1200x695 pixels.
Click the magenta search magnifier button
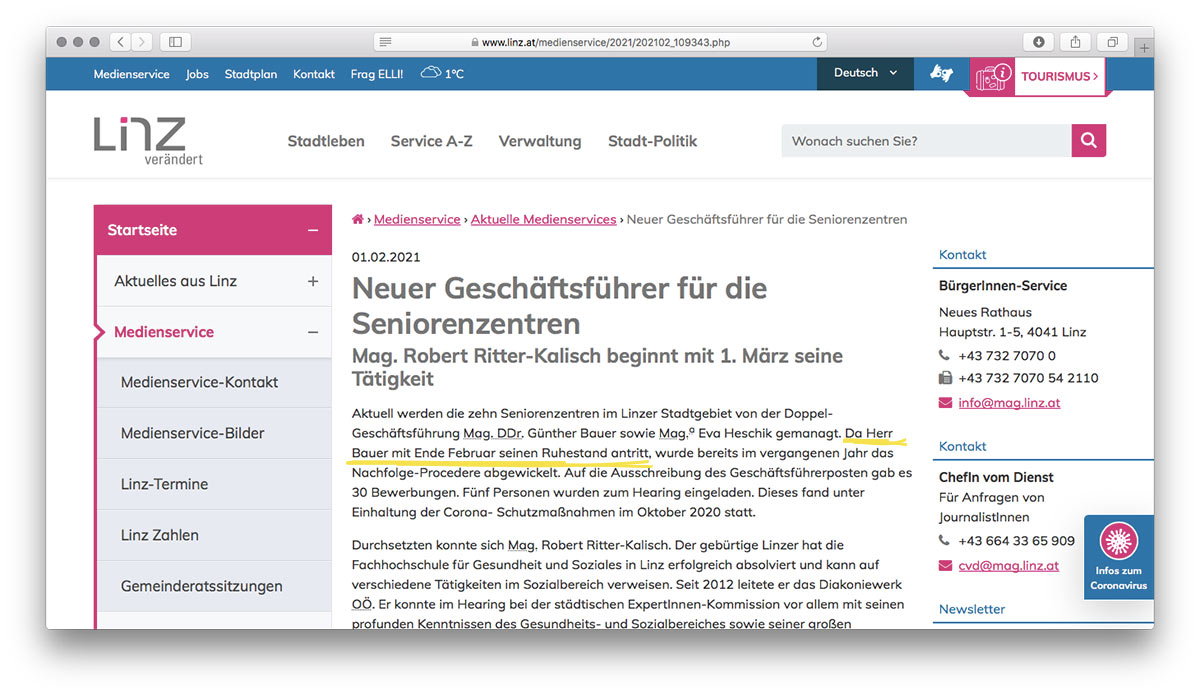(1088, 141)
